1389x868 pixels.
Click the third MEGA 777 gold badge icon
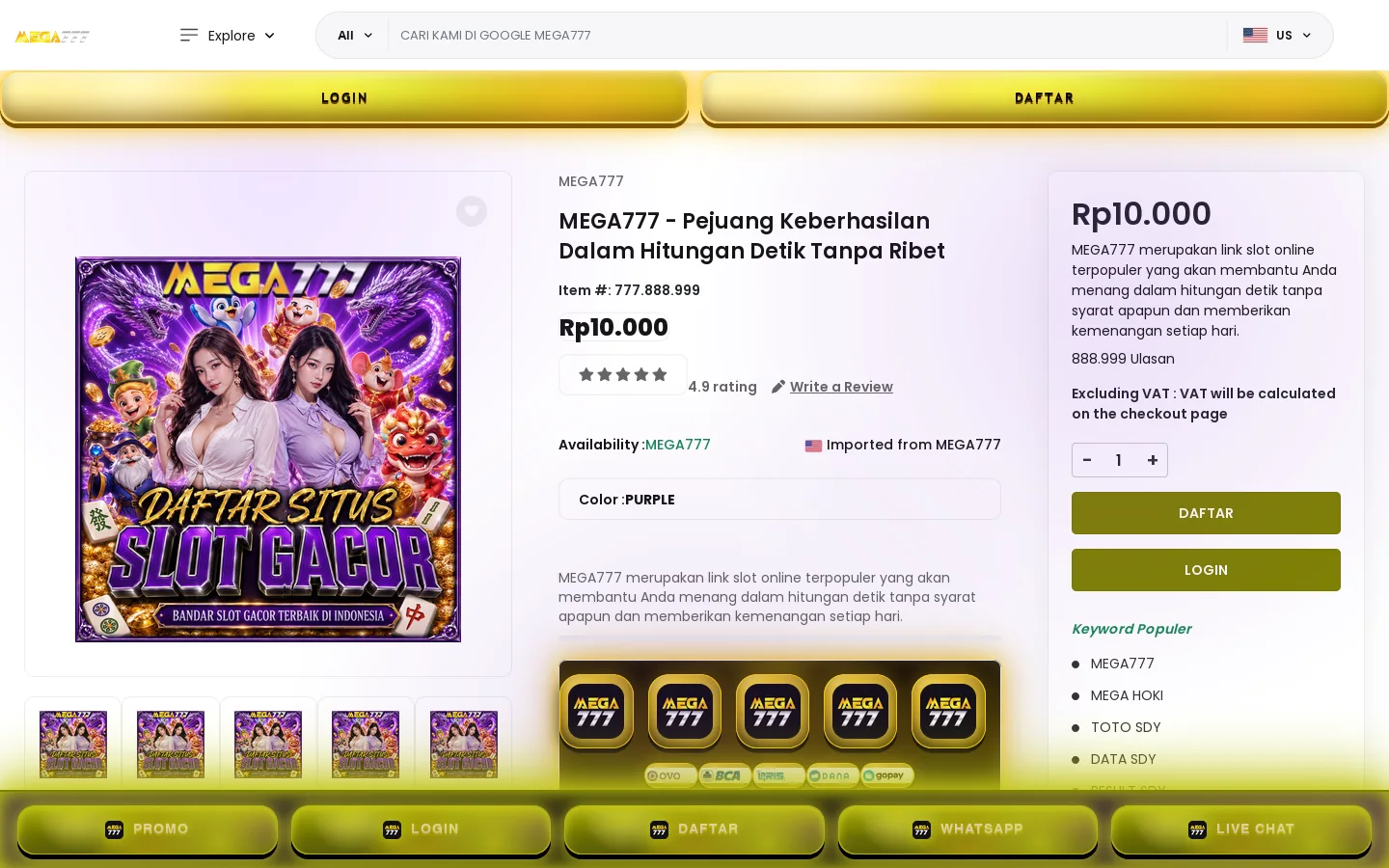(772, 712)
